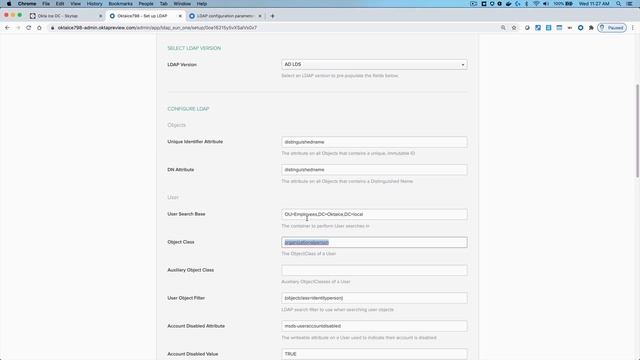The width and height of the screenshot is (640, 360).
Task: Click the Bluetooth menu bar icon
Action: [x=527, y=4]
